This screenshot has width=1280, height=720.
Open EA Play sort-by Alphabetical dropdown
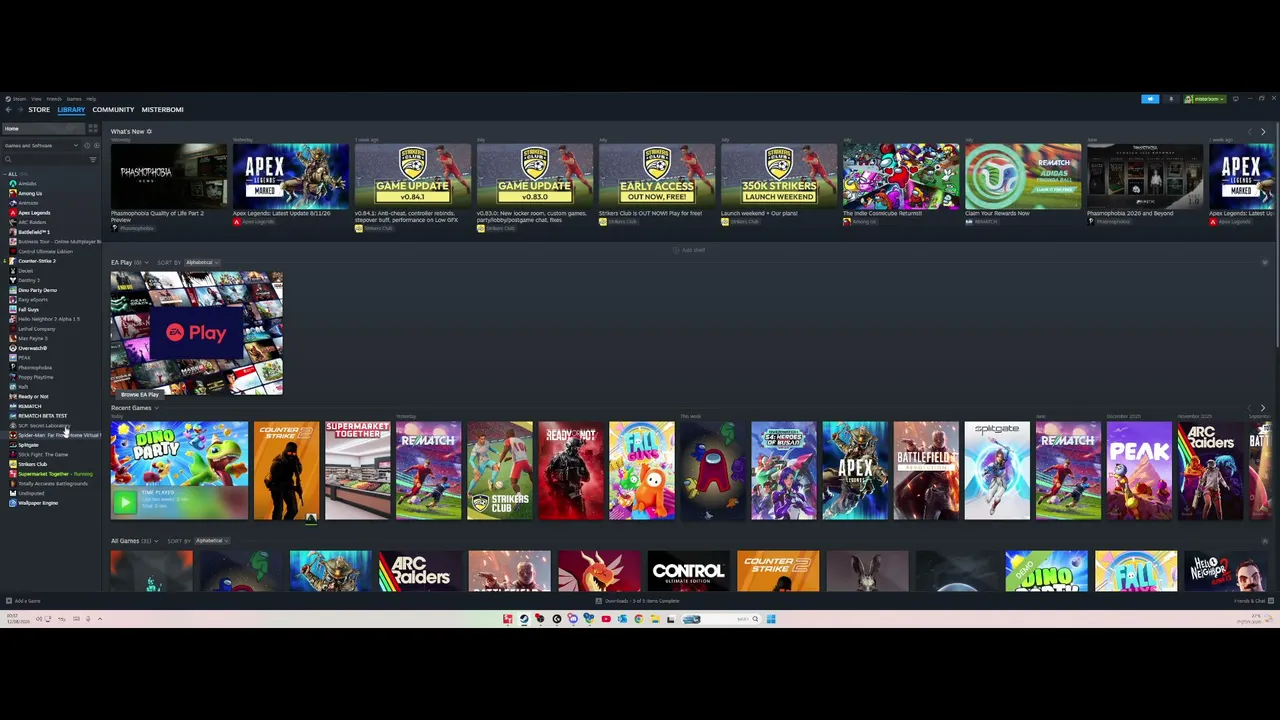[201, 263]
